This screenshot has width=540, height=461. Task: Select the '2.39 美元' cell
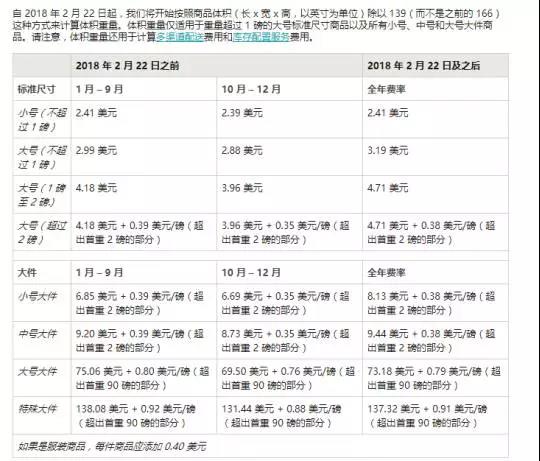(x=242, y=113)
